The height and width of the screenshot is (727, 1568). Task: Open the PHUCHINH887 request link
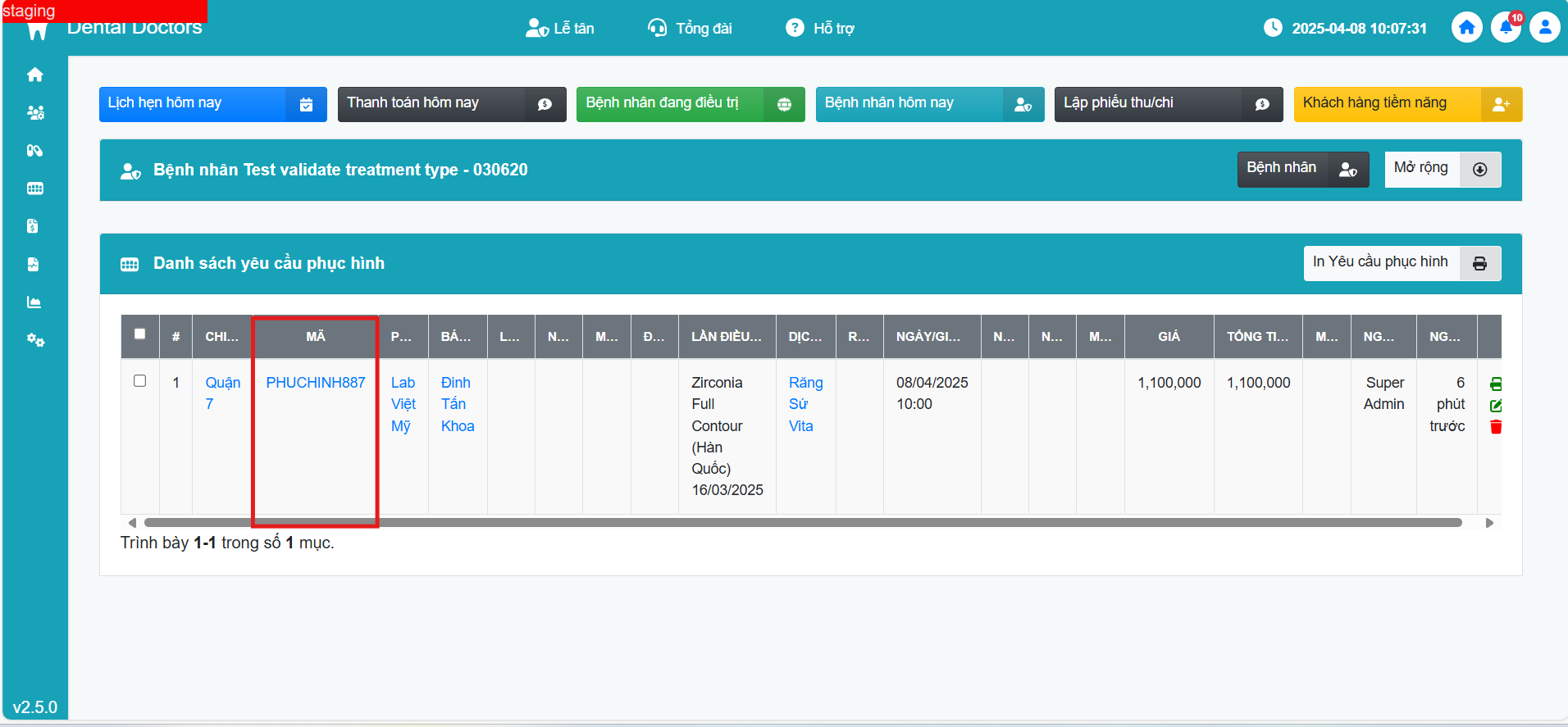click(315, 383)
